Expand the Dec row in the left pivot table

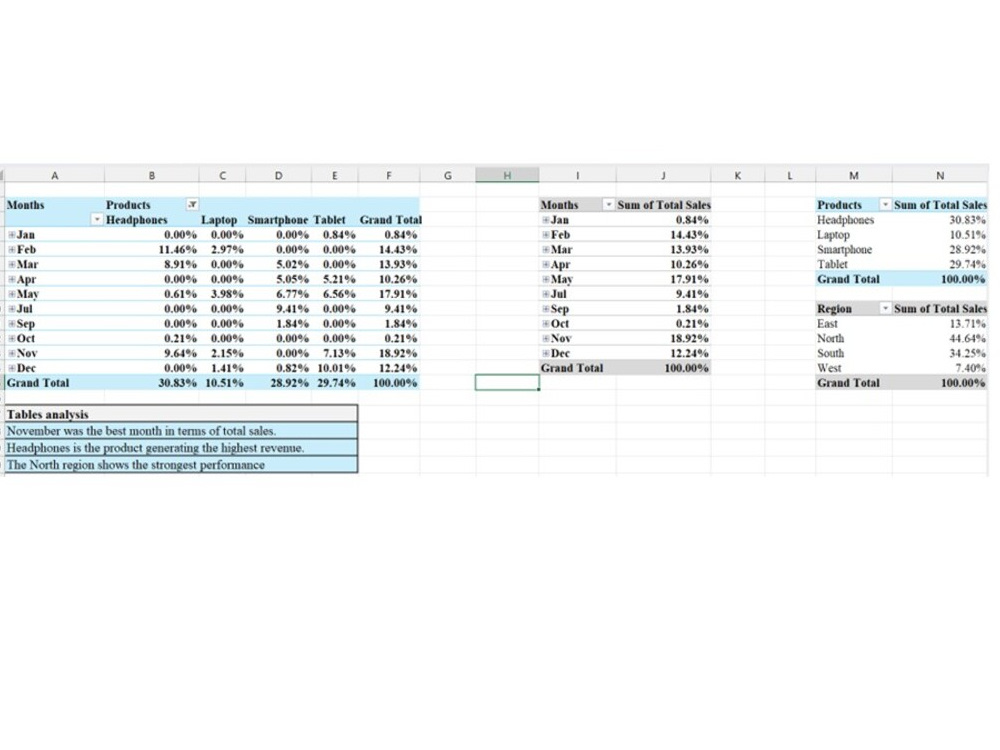[x=11, y=368]
